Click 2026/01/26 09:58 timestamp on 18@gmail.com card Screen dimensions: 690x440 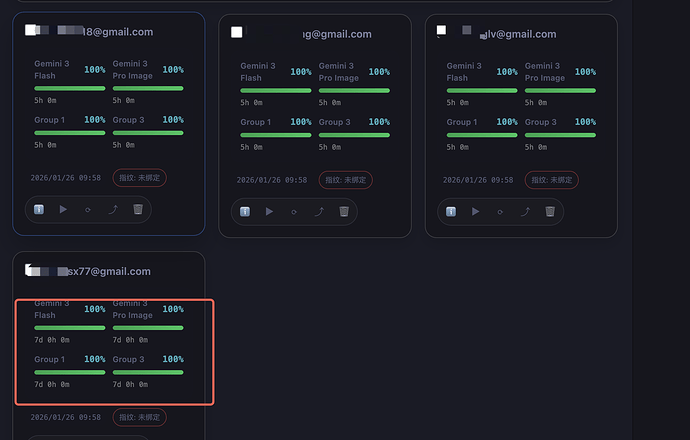coord(66,178)
